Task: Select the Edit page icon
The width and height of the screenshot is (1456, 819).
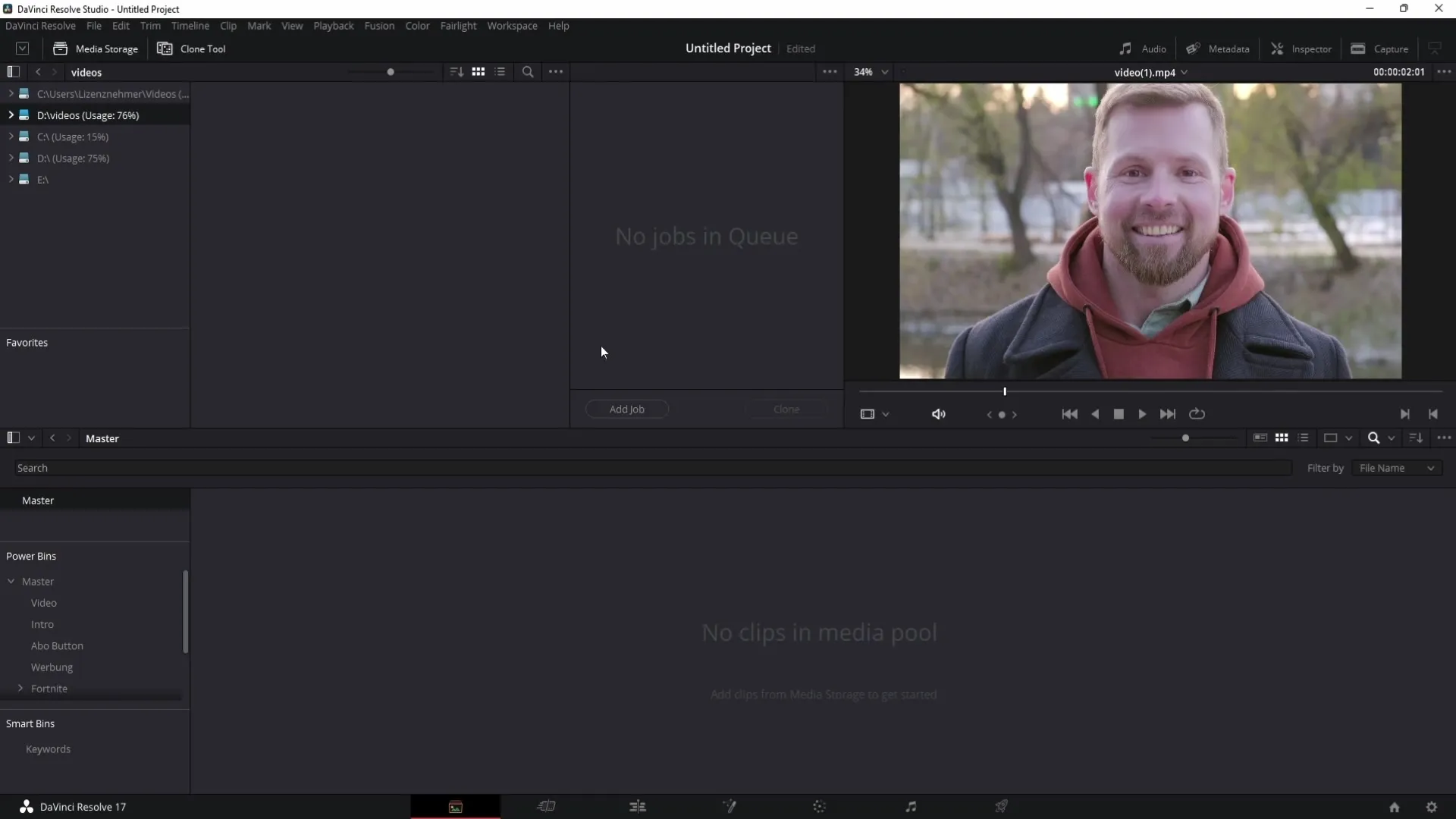Action: click(638, 806)
